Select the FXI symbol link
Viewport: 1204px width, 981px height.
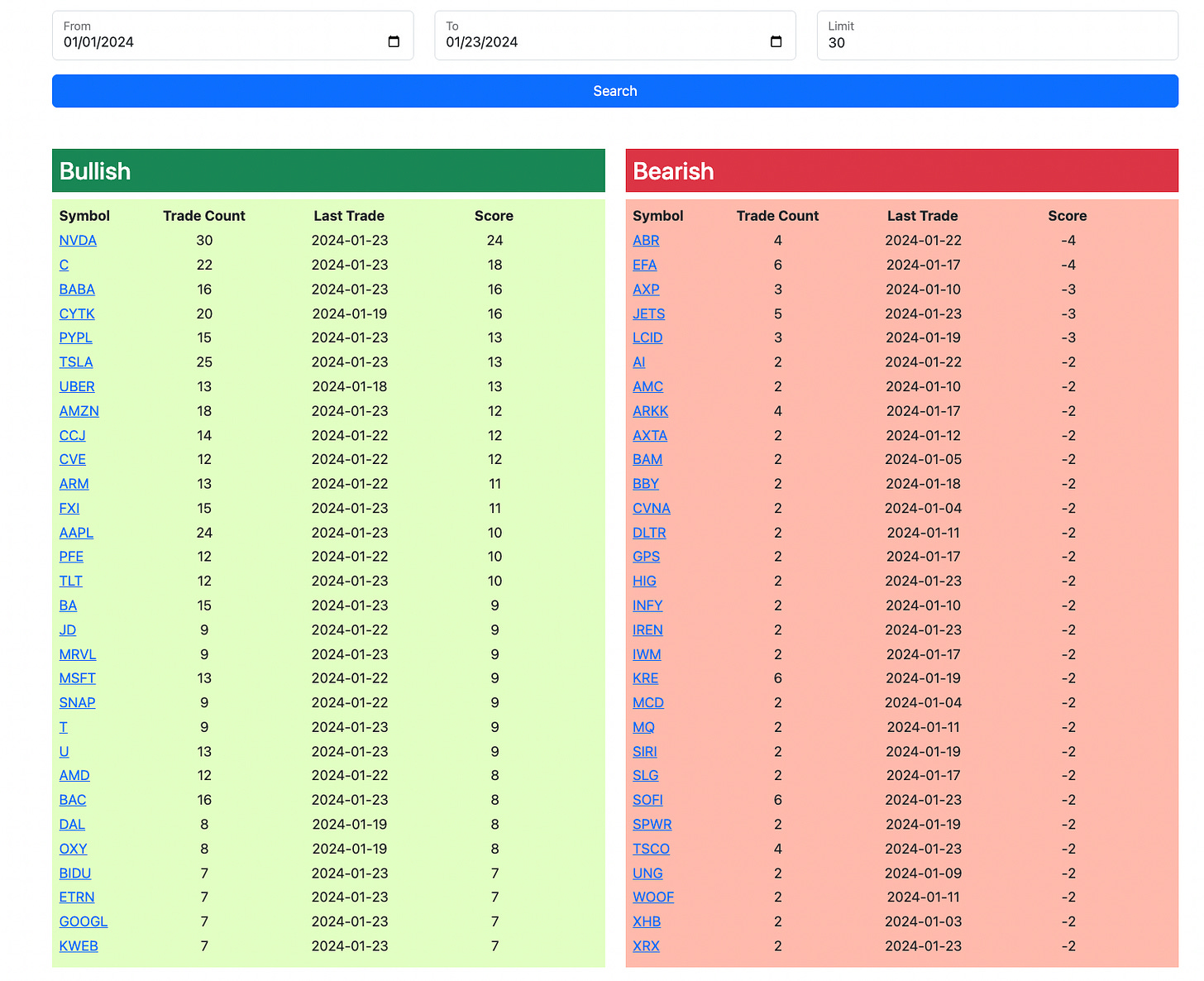pos(69,509)
